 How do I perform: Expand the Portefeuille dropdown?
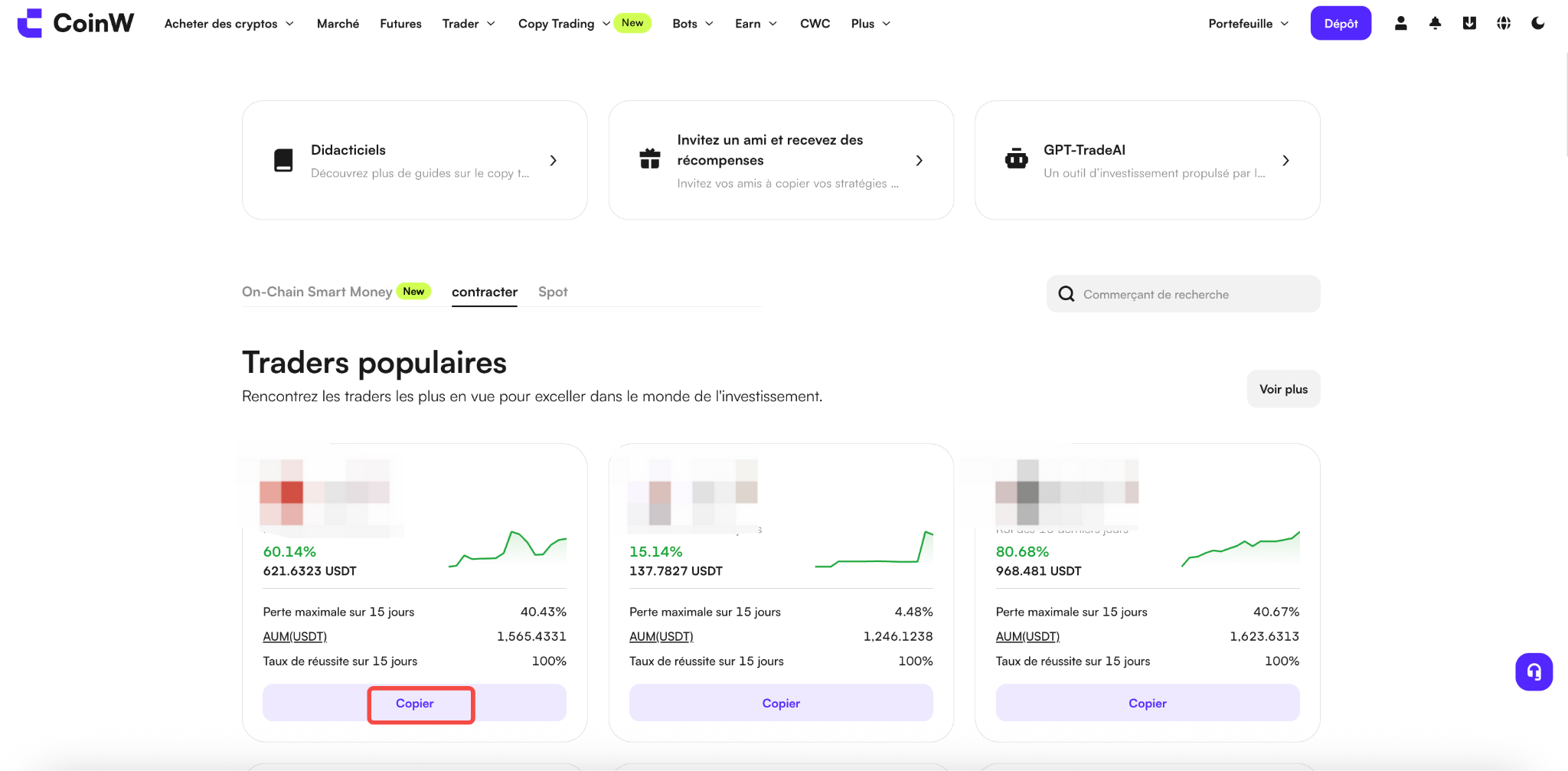[1248, 24]
